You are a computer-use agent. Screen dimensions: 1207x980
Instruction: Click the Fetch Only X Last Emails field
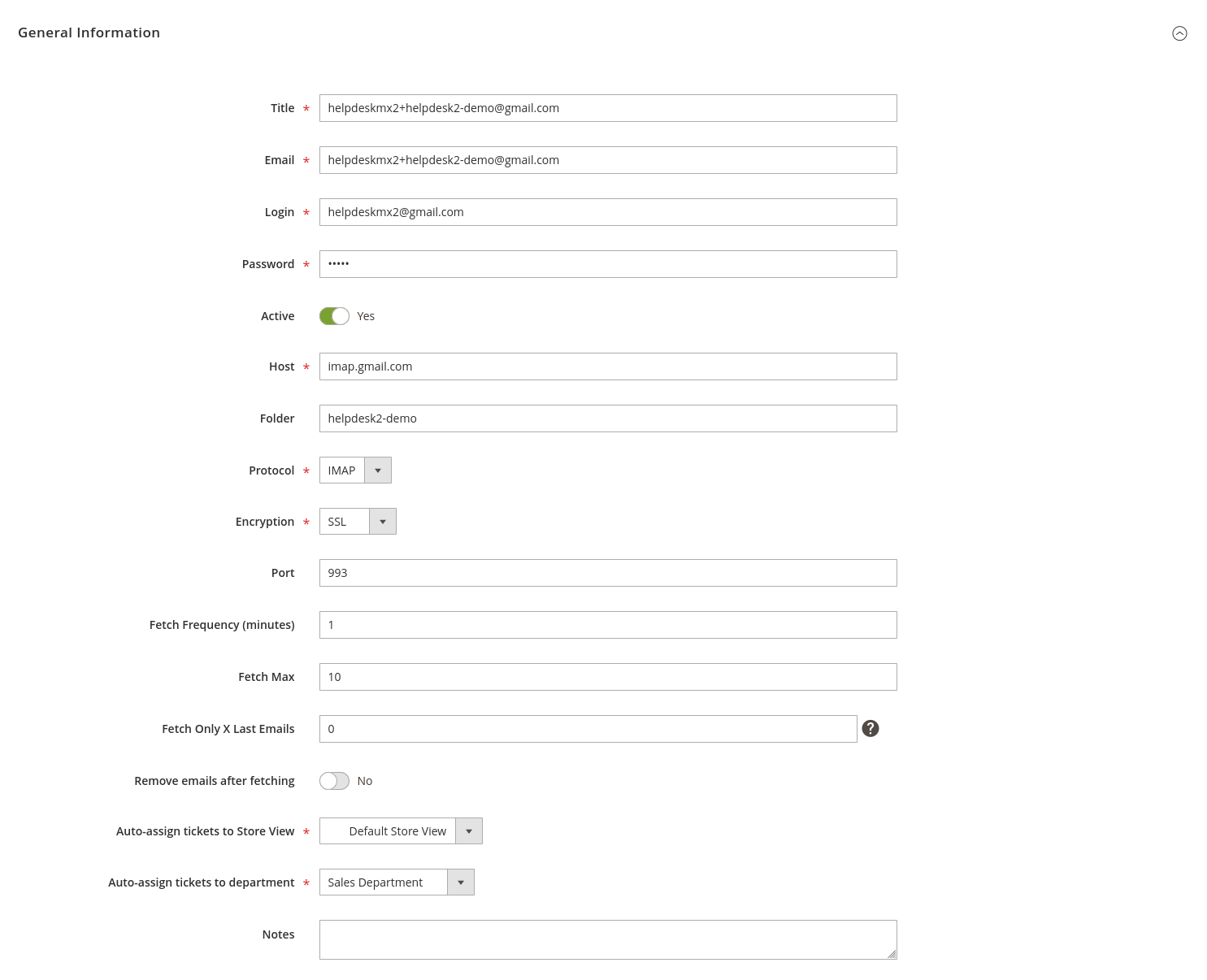pos(588,729)
